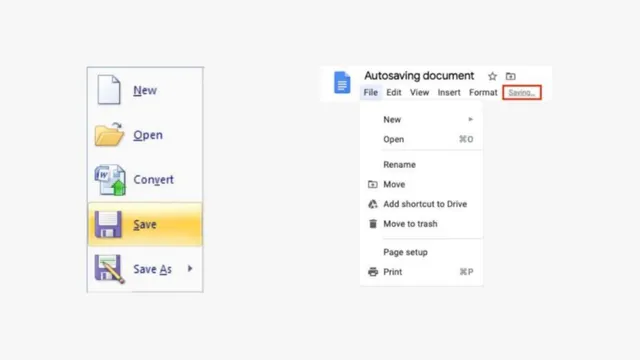Viewport: 640px width, 360px height.
Task: Select the Convert label in Word menu
Action: [153, 180]
